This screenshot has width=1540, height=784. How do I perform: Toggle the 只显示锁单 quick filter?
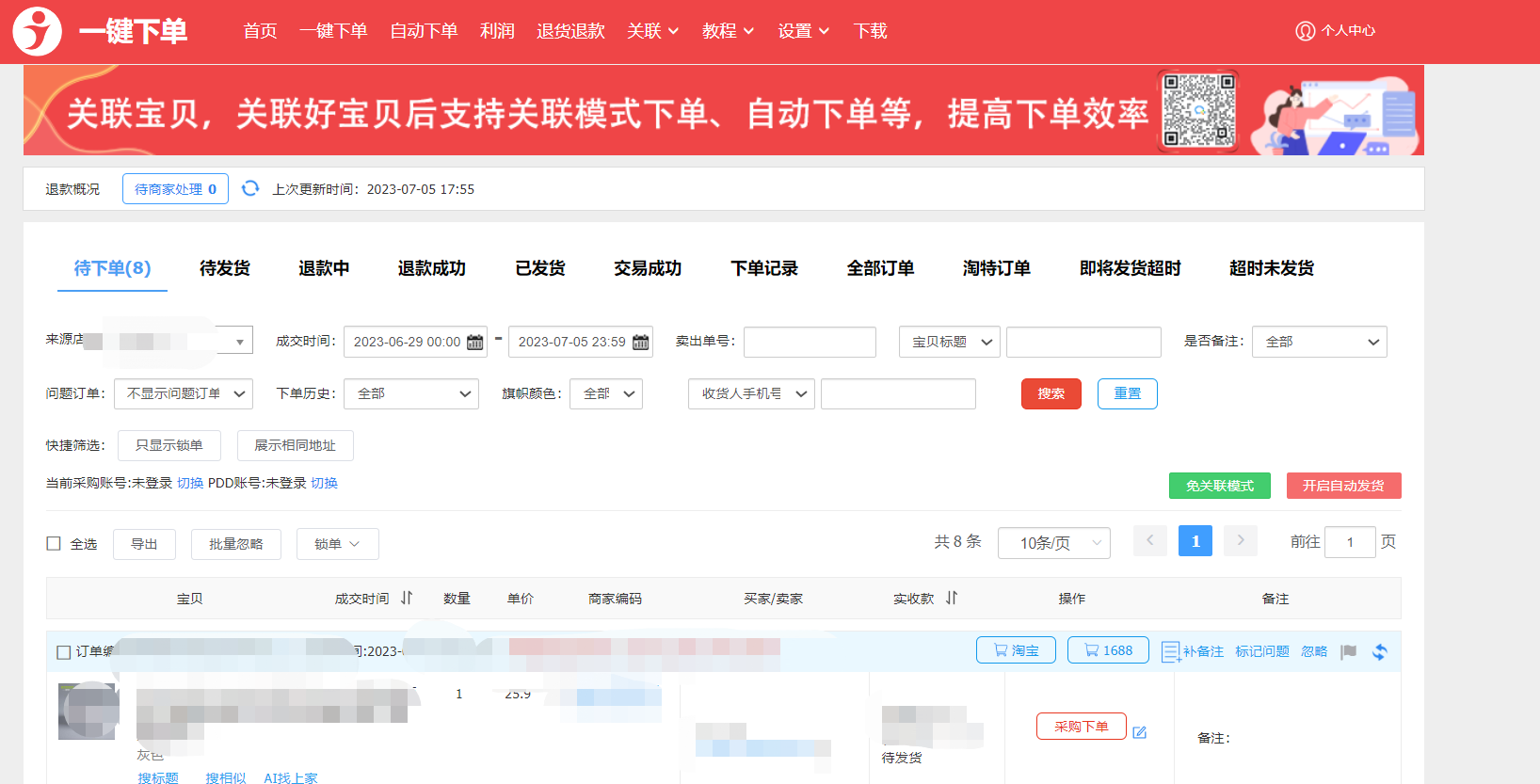(x=169, y=445)
